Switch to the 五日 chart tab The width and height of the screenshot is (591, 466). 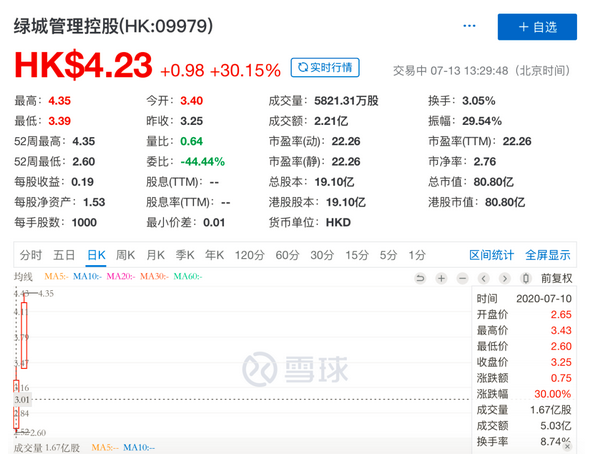(x=64, y=255)
